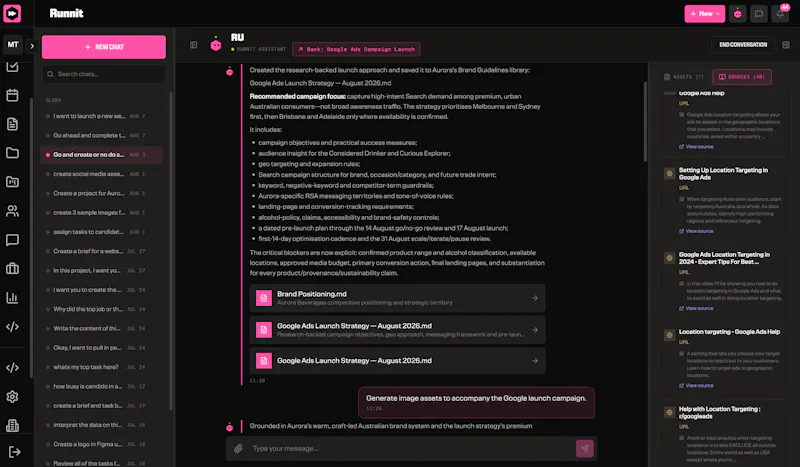Click the paperclip attach file icon
Viewport: 800px width, 467px height.
pos(238,449)
